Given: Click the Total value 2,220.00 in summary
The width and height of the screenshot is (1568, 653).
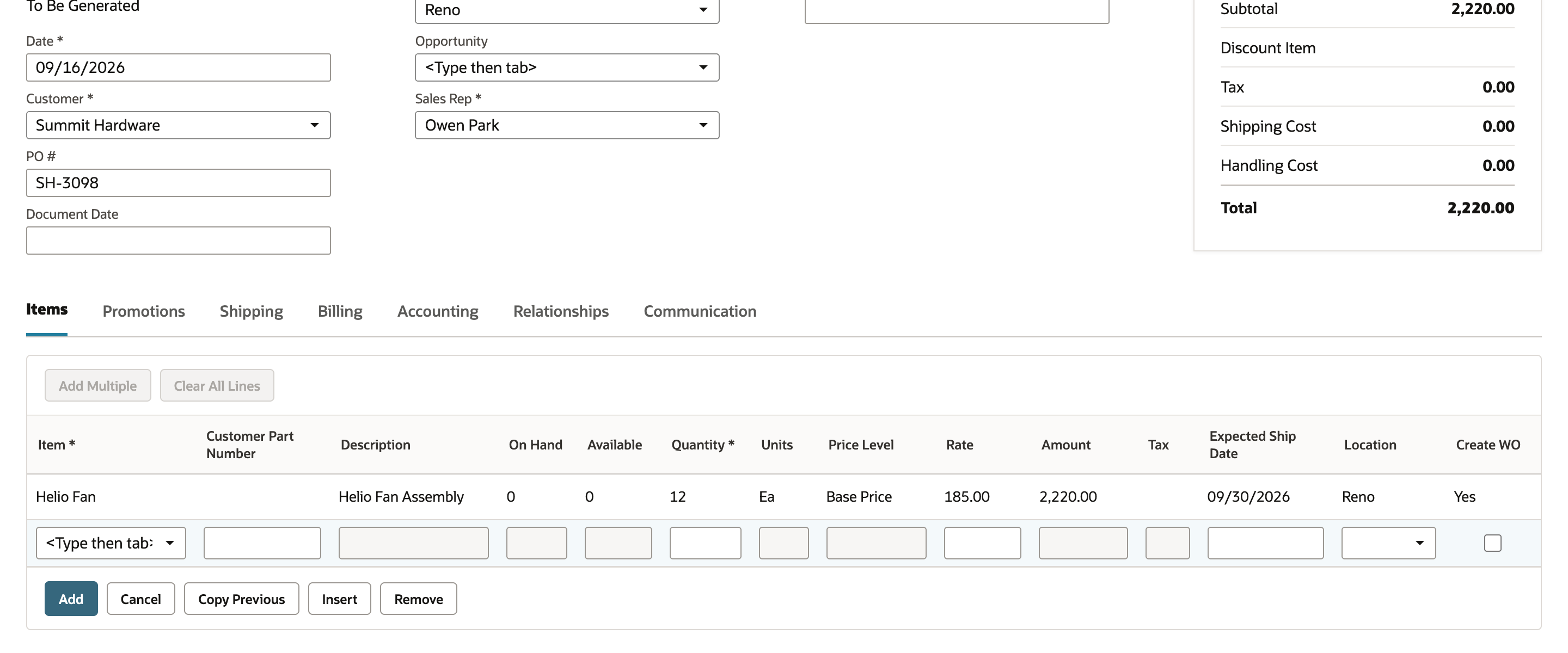Looking at the screenshot, I should pos(1480,207).
